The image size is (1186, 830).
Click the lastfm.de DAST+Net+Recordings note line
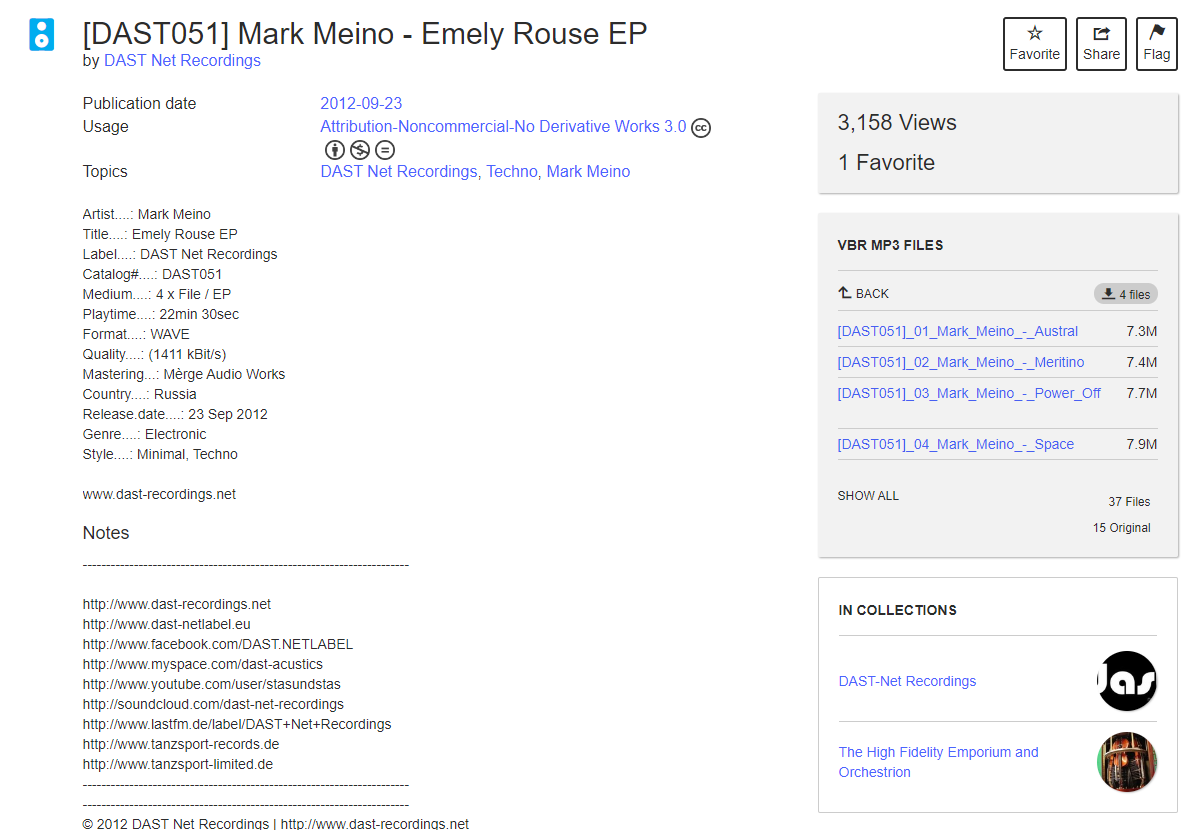(237, 724)
